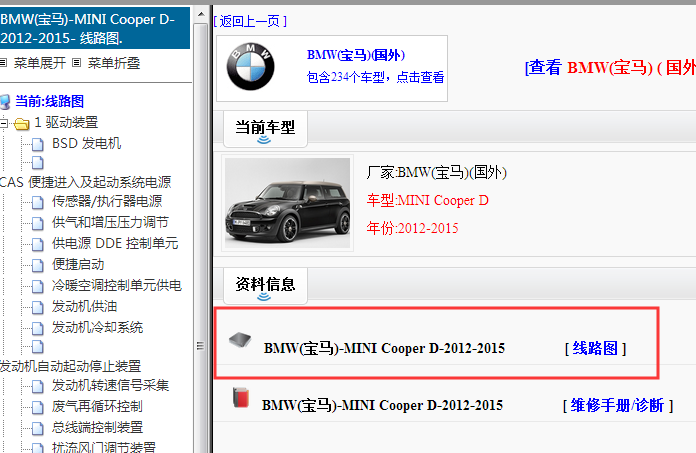Go back via 返回上一页 link
Viewport: 696px width, 453px height.
tap(250, 21)
